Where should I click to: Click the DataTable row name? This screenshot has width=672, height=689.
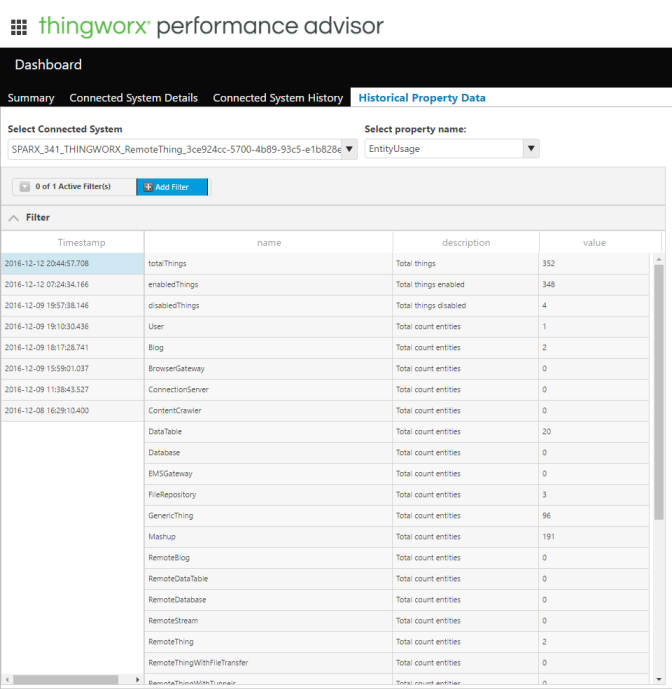165,432
